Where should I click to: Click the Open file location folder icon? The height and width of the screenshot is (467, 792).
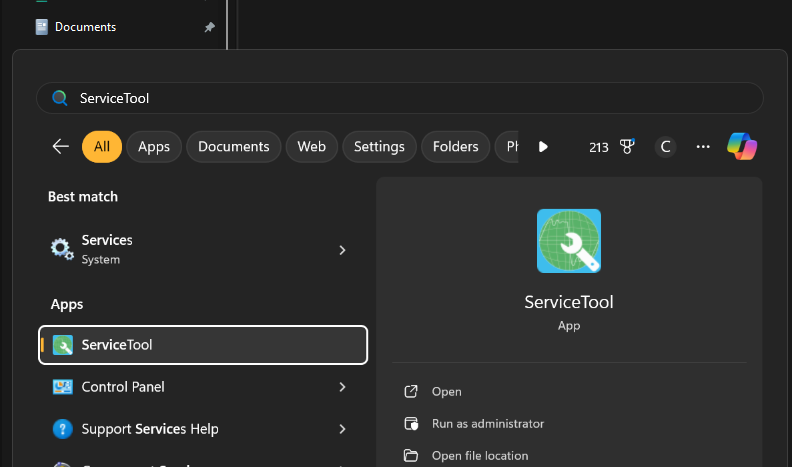click(x=411, y=455)
